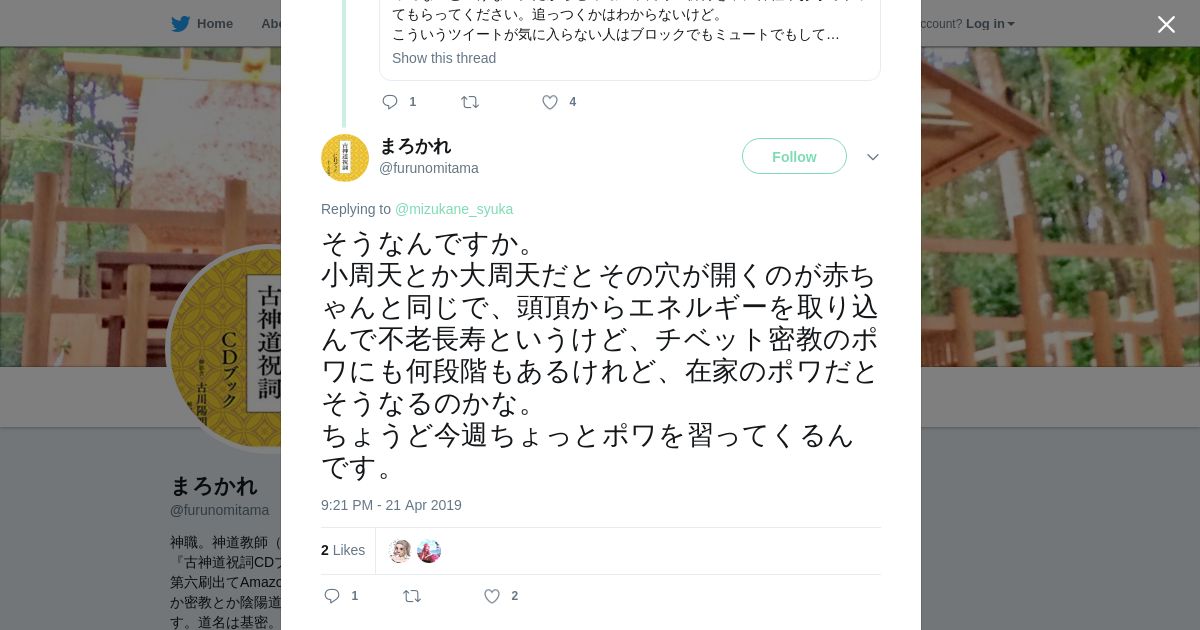Retweet the upper thread tweet
This screenshot has width=1200, height=630.
pyautogui.click(x=470, y=102)
